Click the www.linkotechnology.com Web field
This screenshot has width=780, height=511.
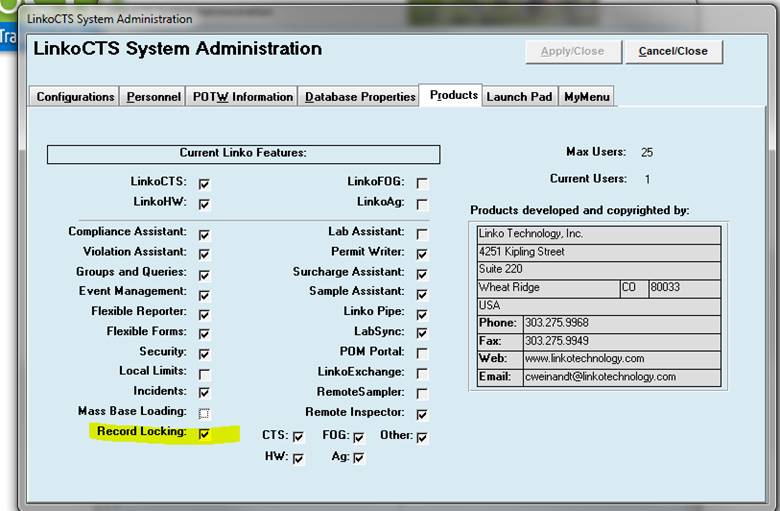point(621,359)
